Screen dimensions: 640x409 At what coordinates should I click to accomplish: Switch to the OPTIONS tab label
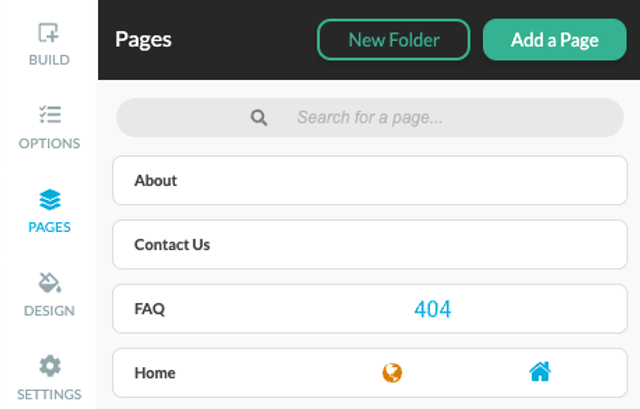[x=49, y=144]
